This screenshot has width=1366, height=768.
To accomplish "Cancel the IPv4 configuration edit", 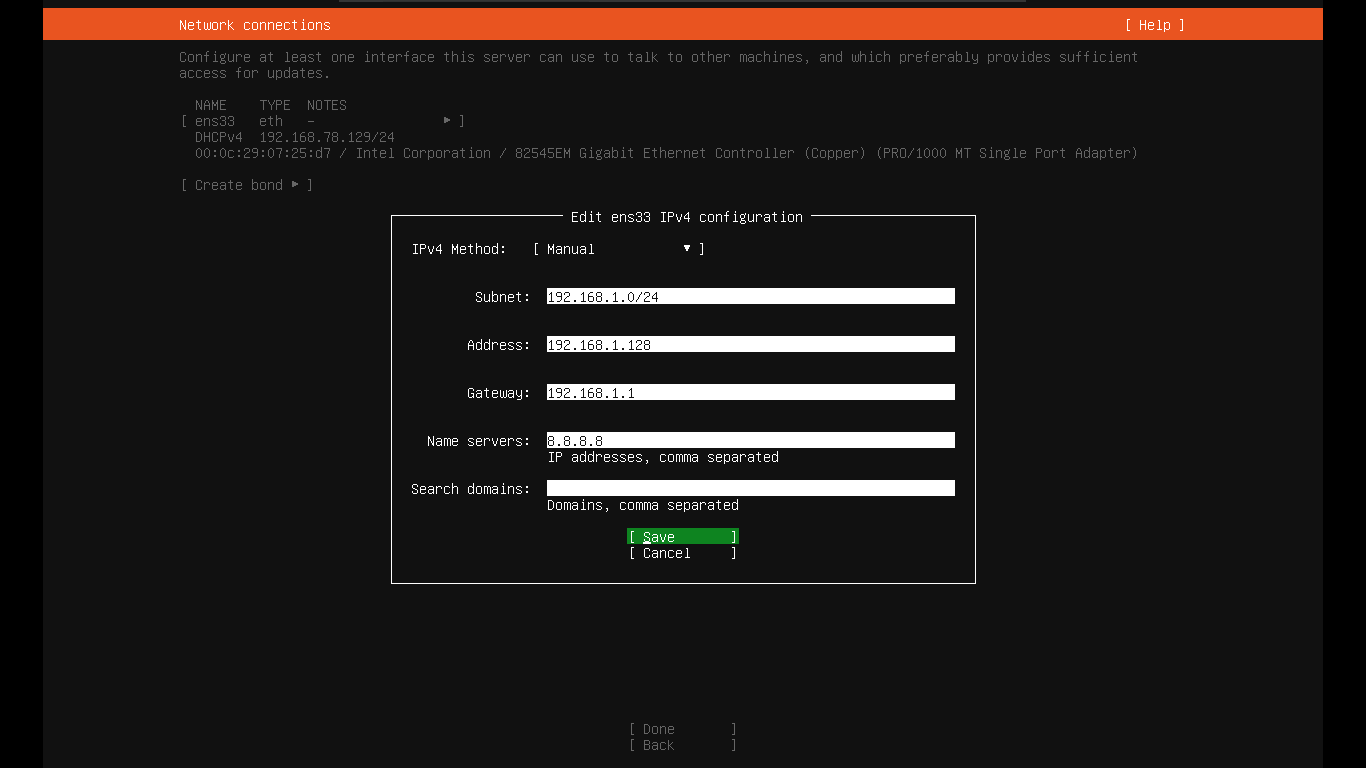I will pos(682,553).
